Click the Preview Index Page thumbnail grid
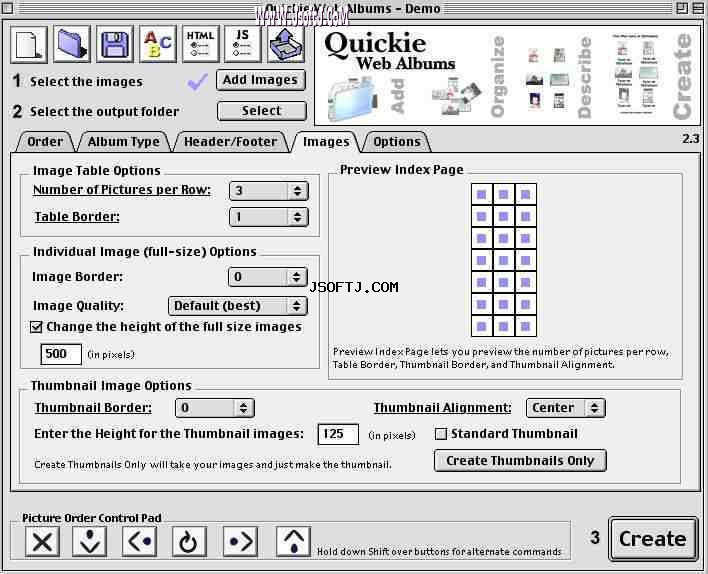The height and width of the screenshot is (574, 708). (x=504, y=260)
